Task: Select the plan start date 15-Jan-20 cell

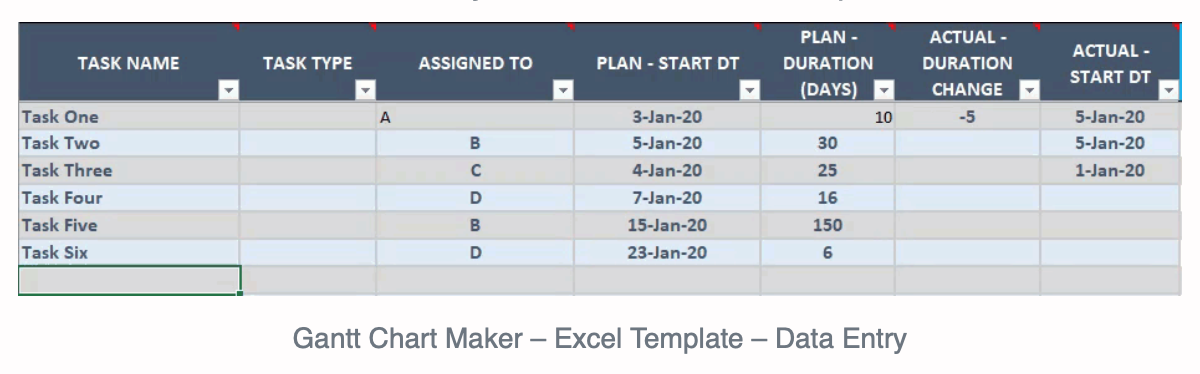Action: [667, 226]
